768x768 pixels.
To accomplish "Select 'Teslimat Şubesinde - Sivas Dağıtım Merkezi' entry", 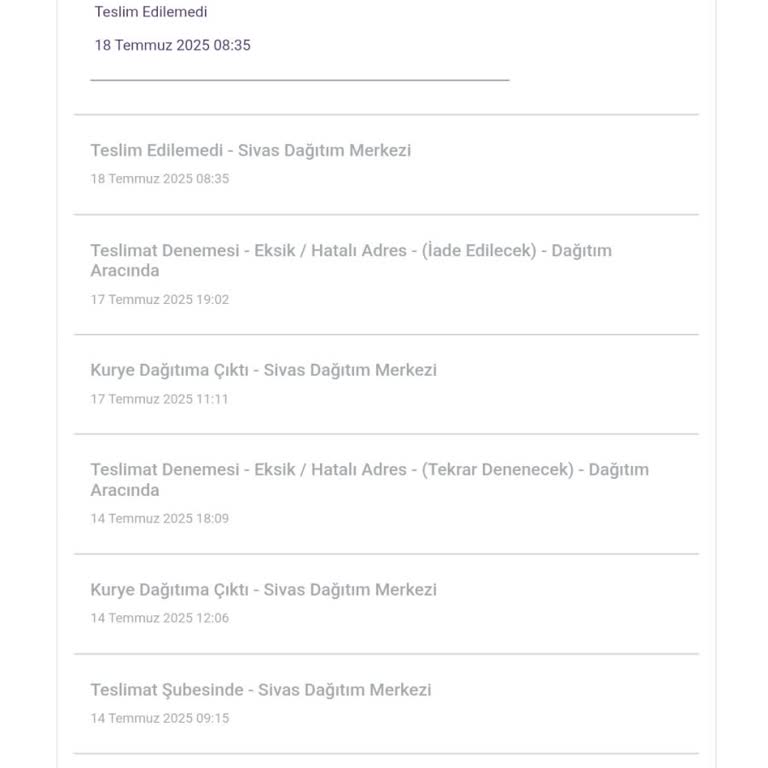I will (260, 690).
